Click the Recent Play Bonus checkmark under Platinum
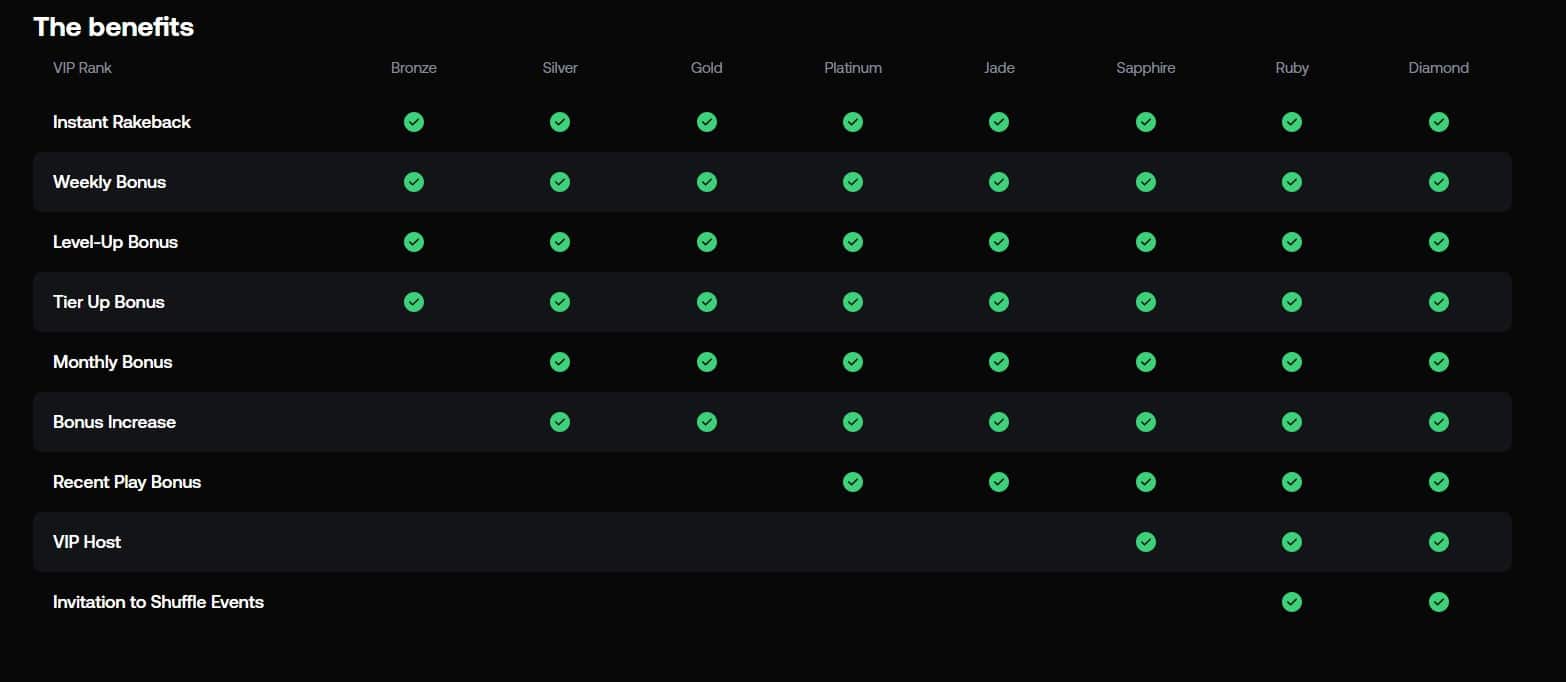Viewport: 1566px width, 682px height. tap(852, 482)
